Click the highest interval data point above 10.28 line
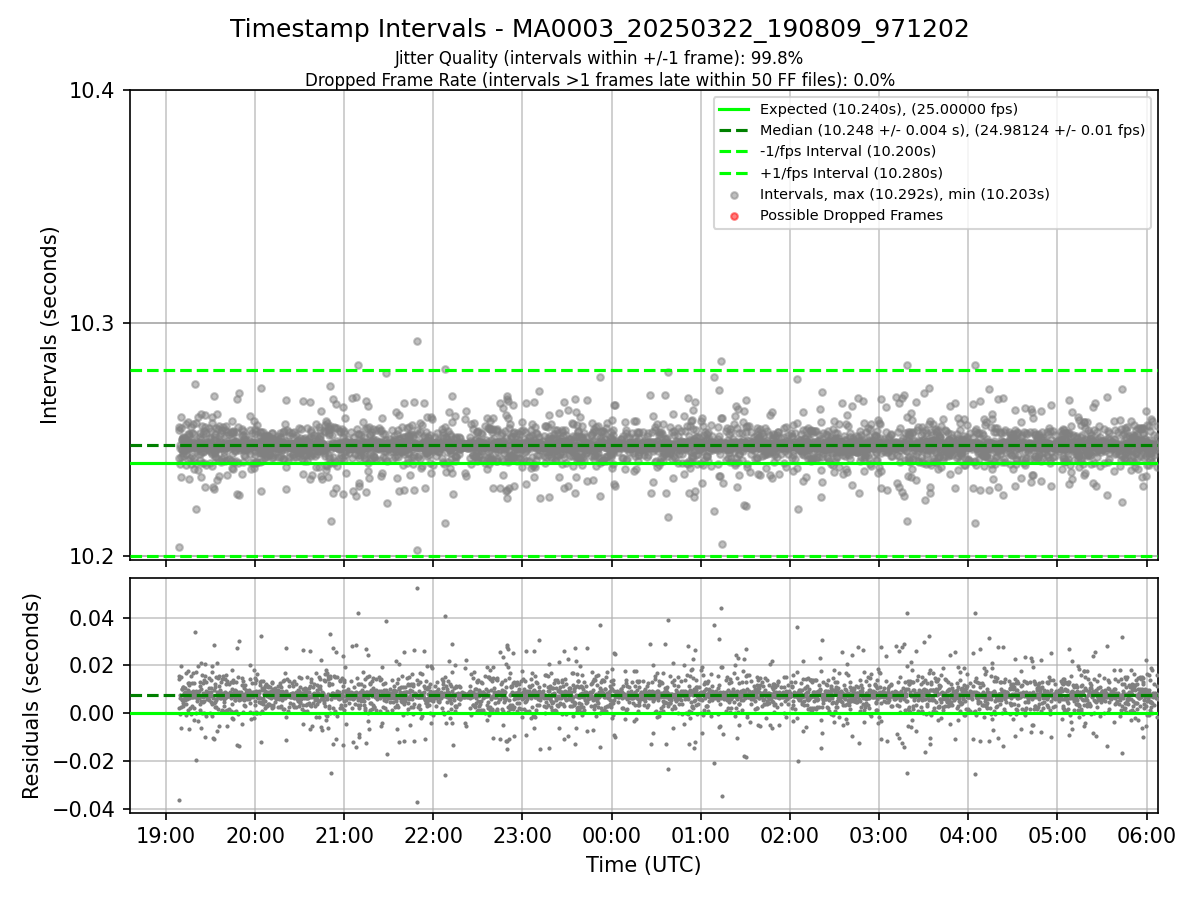 417,341
